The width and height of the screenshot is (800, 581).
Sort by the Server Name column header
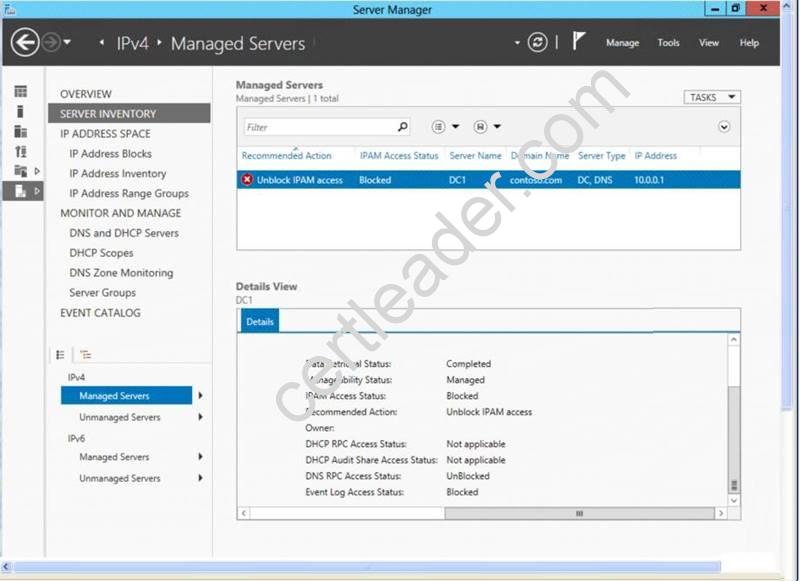pos(475,156)
